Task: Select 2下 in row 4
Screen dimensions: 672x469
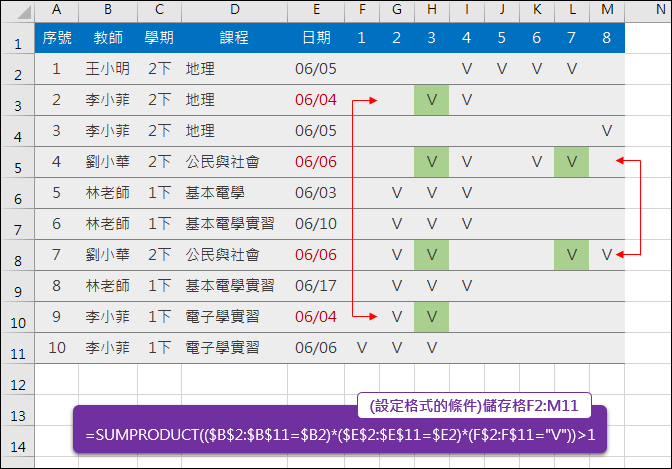Action: point(159,131)
